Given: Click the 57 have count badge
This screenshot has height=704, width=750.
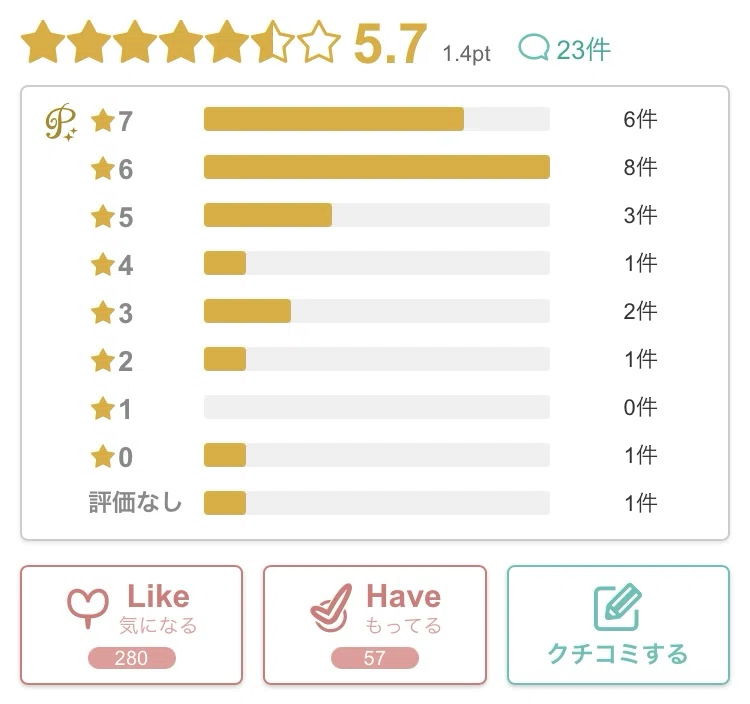Looking at the screenshot, I should 375,658.
